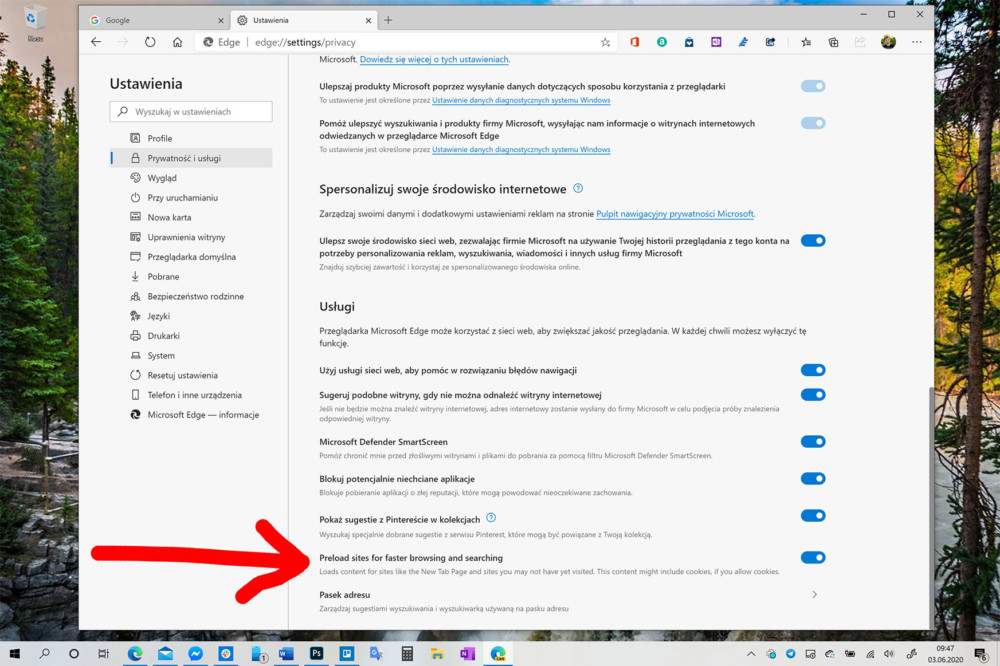The image size is (1000, 666).
Task: Open the Settings and more ellipsis menu
Action: [x=916, y=42]
